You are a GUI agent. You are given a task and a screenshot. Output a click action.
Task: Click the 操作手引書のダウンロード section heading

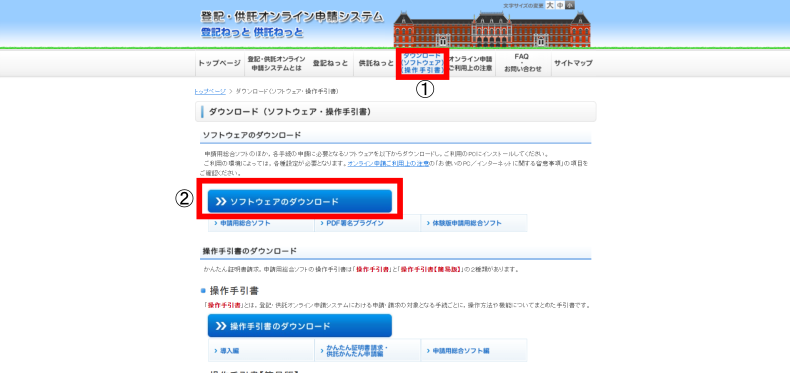point(249,251)
